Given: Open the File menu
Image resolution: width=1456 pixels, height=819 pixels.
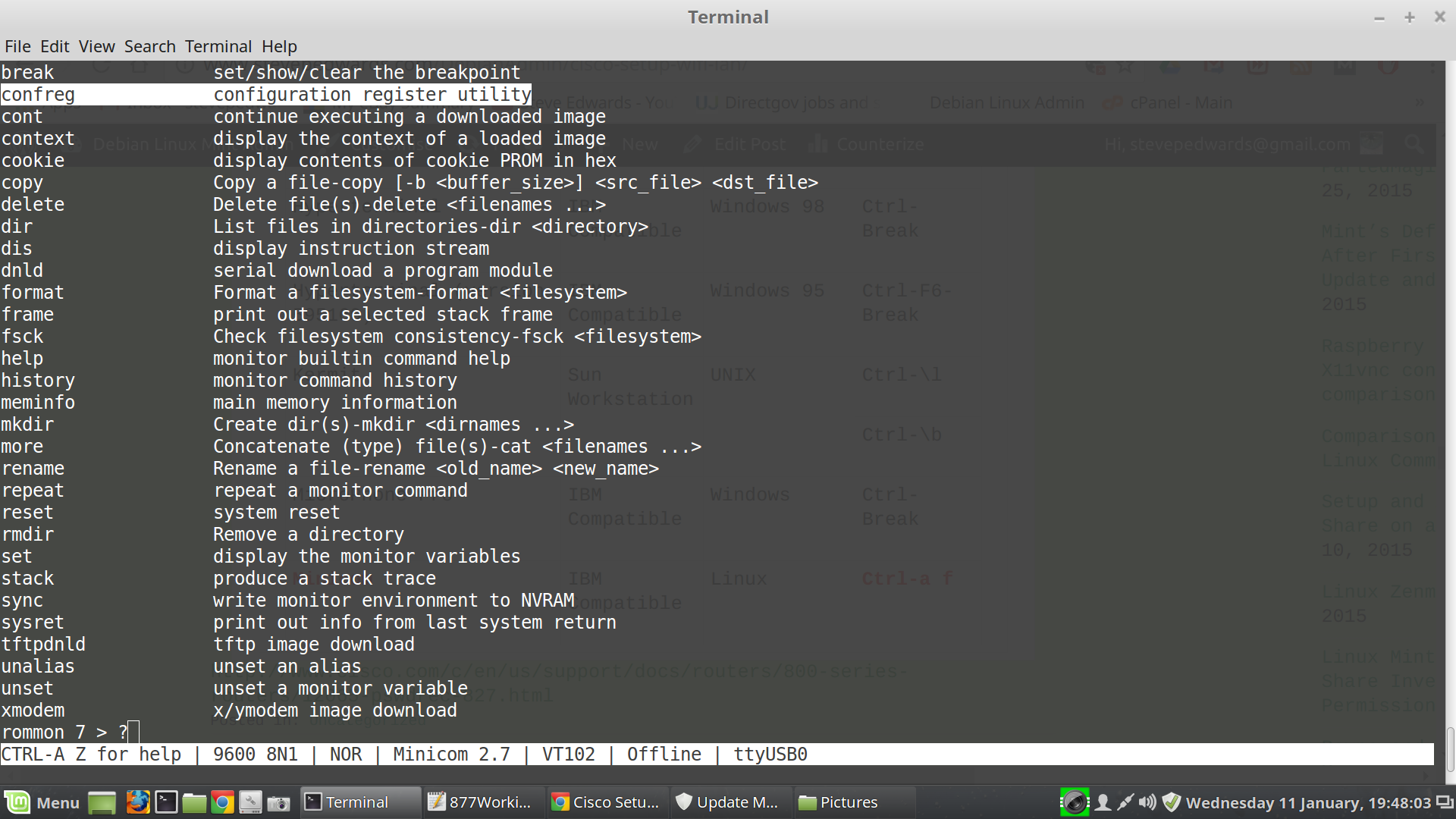Looking at the screenshot, I should pyautogui.click(x=17, y=46).
